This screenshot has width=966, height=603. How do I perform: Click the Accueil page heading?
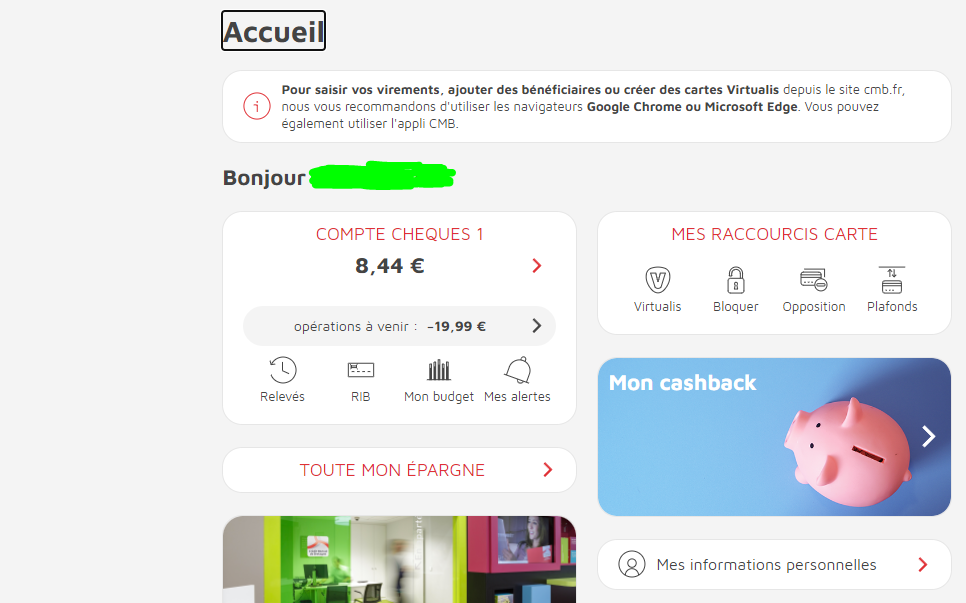[274, 31]
